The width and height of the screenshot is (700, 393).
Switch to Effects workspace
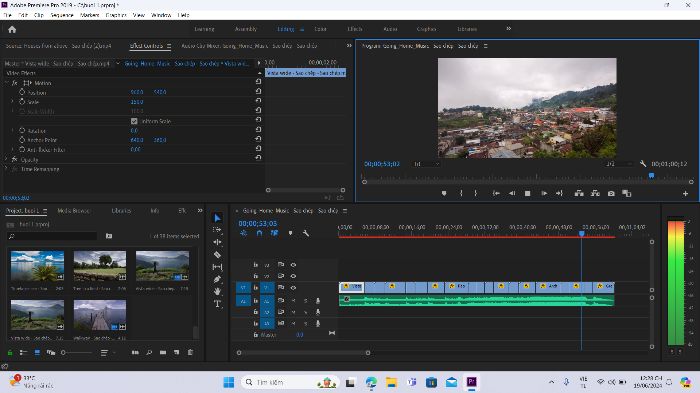pos(355,29)
